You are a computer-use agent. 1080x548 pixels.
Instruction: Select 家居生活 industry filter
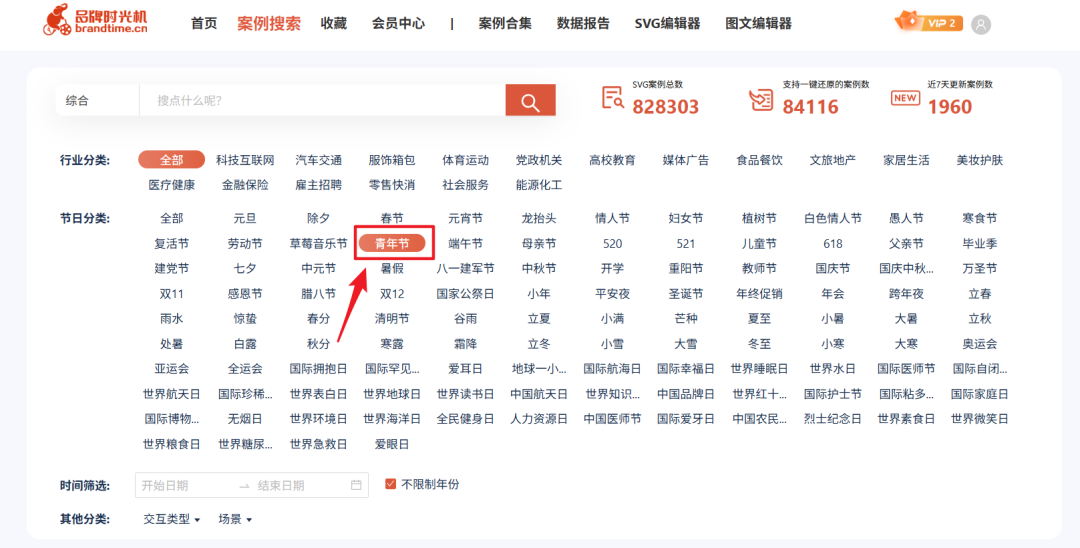(906, 160)
